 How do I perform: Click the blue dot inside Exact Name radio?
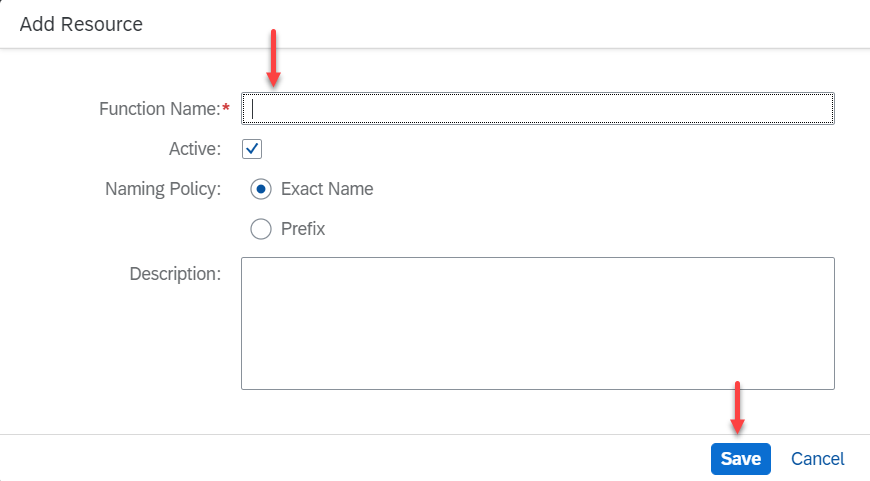point(261,189)
